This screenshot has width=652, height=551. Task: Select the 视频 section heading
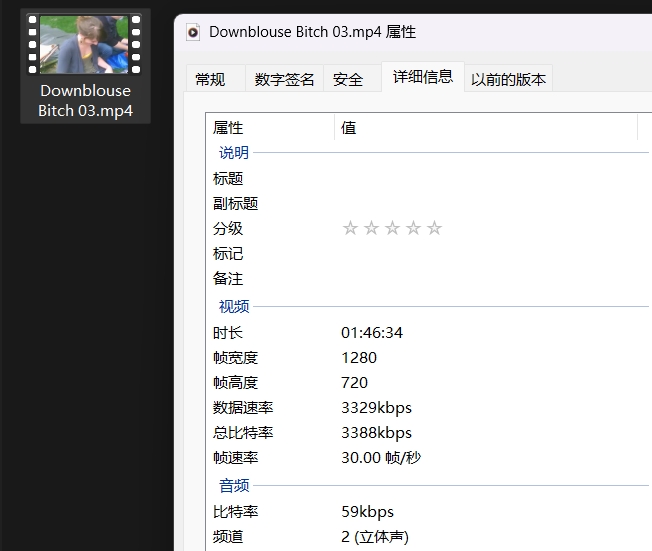coord(234,306)
